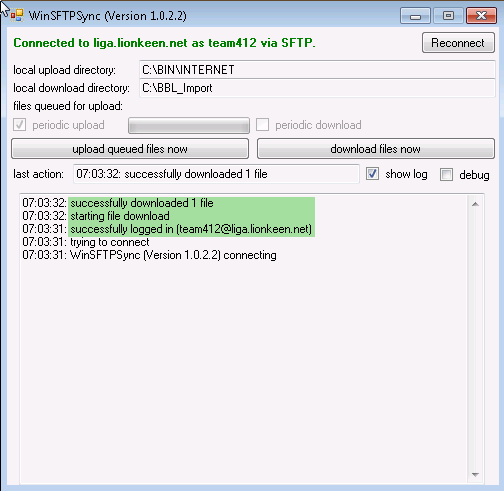Click the log scrollbar down arrow
Viewport: 504px width, 491px height.
(475, 475)
